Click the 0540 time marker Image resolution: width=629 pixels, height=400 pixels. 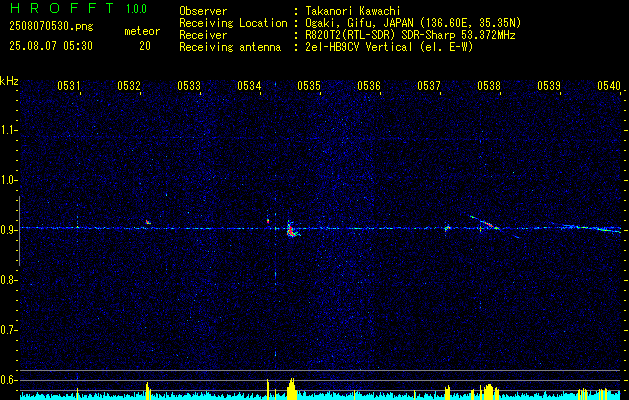click(x=609, y=85)
